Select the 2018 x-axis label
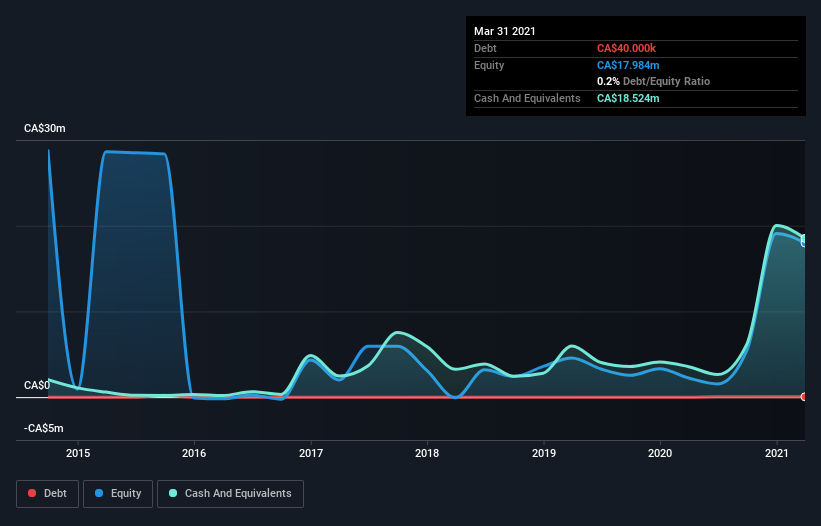This screenshot has height=526, width=821. pos(427,453)
